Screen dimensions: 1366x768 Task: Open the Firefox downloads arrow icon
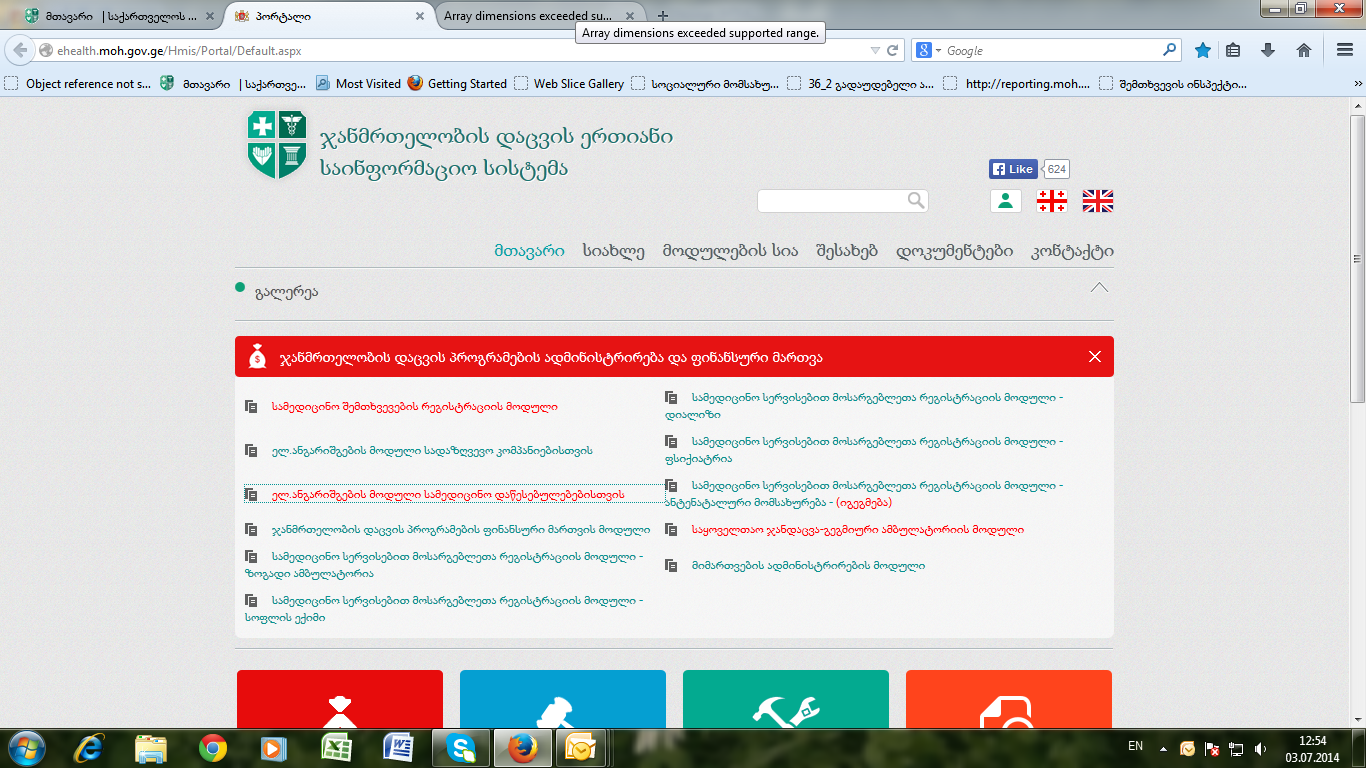click(1268, 50)
